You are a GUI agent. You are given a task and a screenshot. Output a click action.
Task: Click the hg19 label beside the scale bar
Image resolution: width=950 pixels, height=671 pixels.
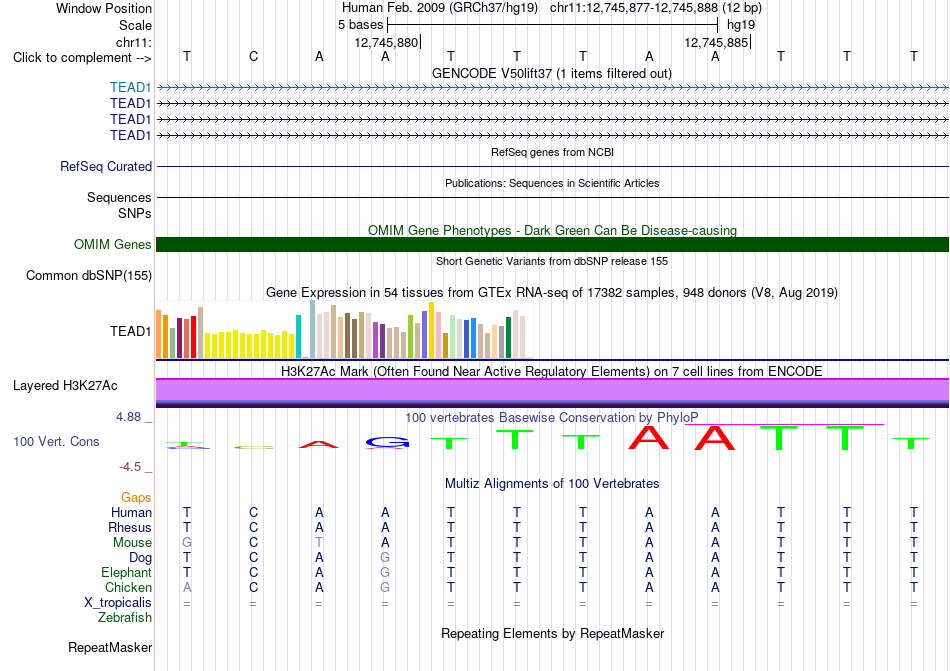pyautogui.click(x=741, y=25)
